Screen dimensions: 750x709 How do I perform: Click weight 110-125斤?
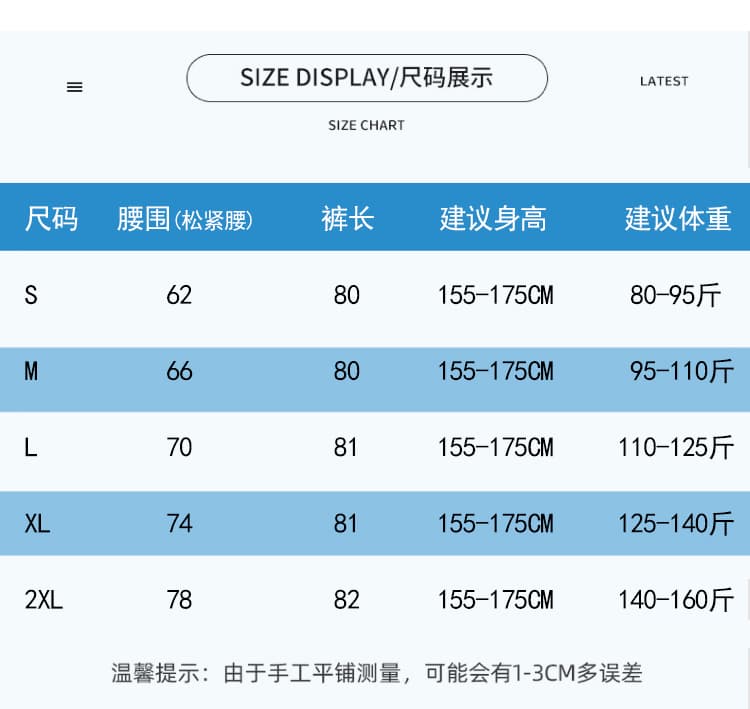tap(676, 448)
